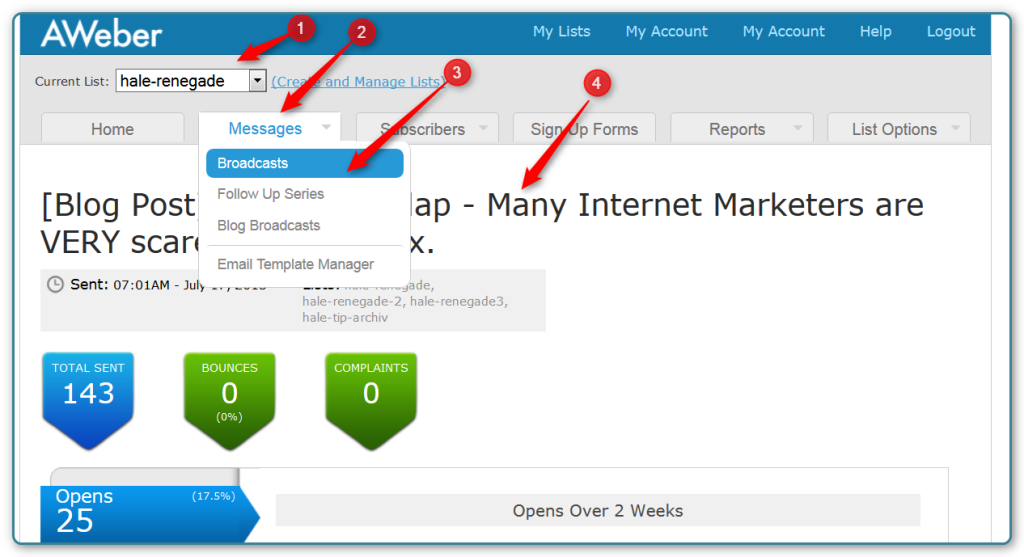Open Create and Manage Lists link
This screenshot has width=1024, height=557.
click(x=359, y=82)
